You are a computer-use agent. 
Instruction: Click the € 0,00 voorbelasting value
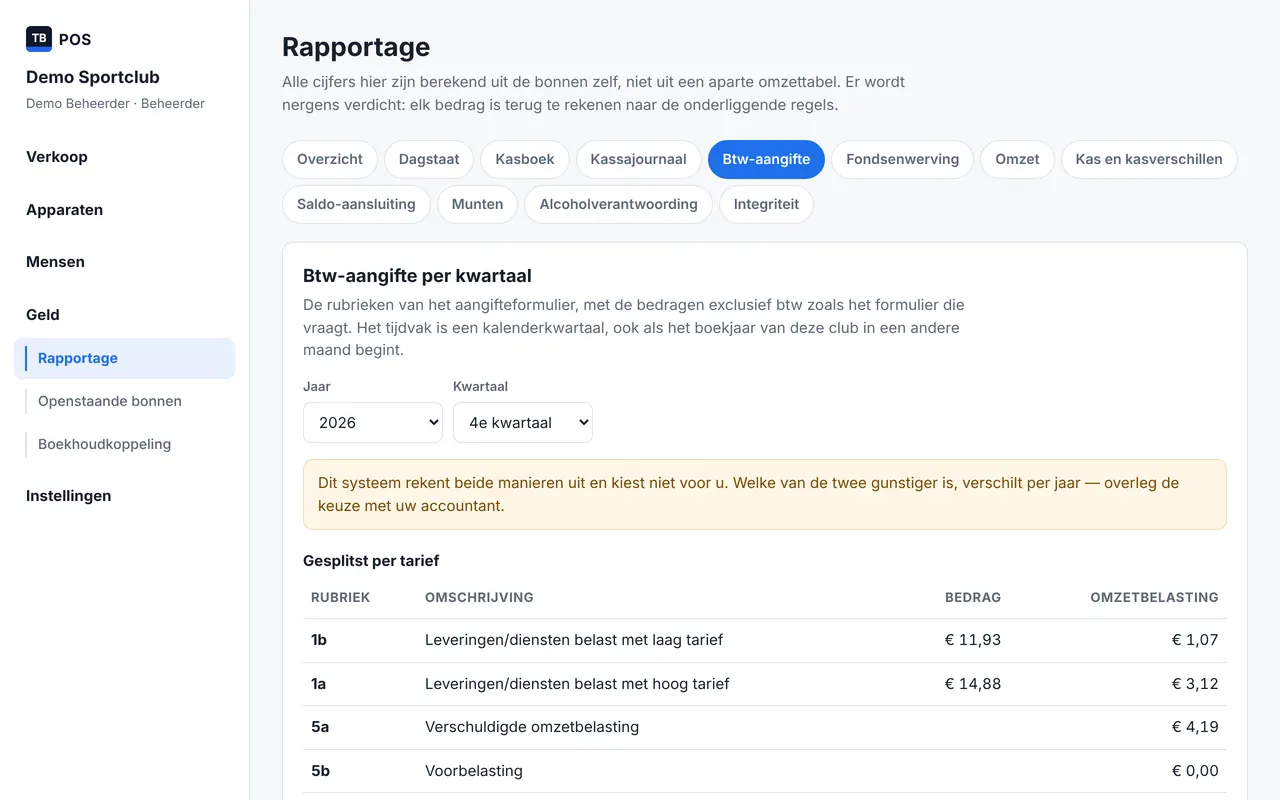click(1195, 771)
